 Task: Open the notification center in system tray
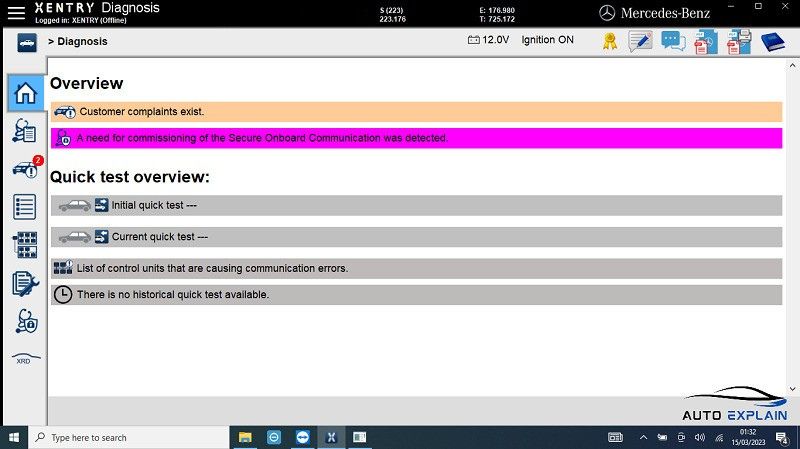[781, 438]
